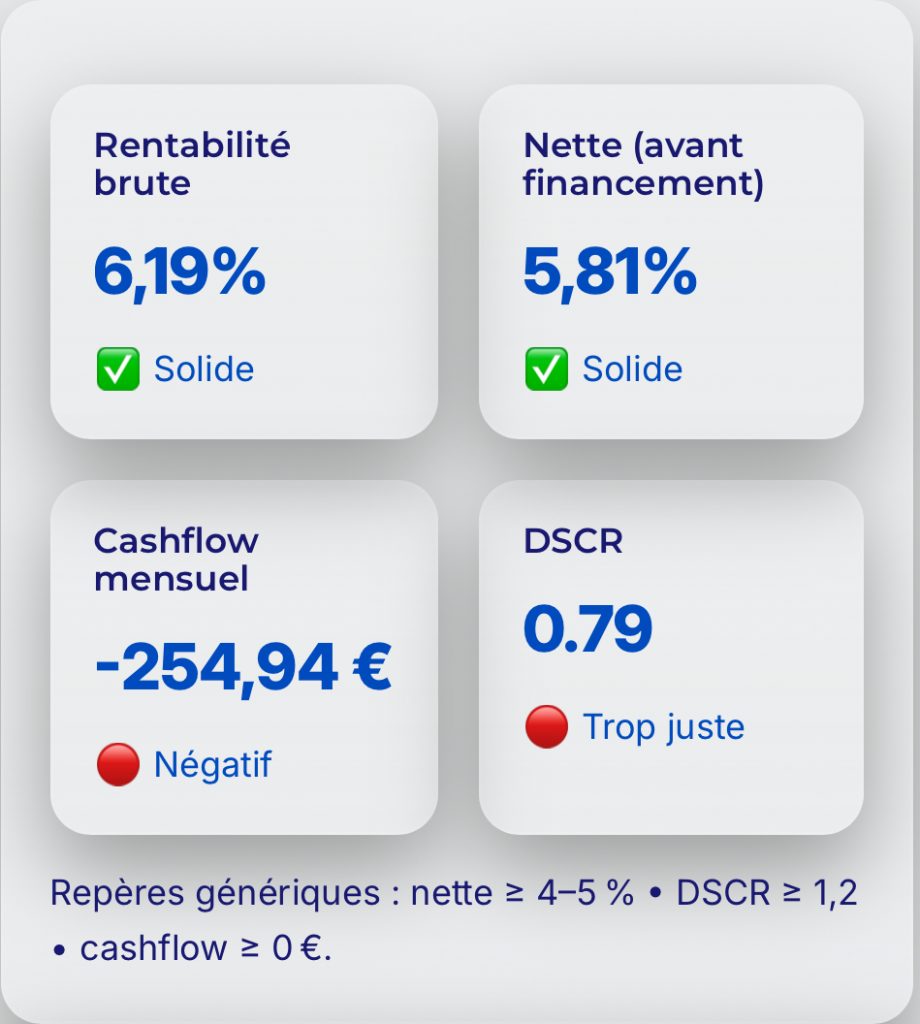Click the 6,19% gross yield value
This screenshot has width=920, height=1024.
[x=180, y=273]
